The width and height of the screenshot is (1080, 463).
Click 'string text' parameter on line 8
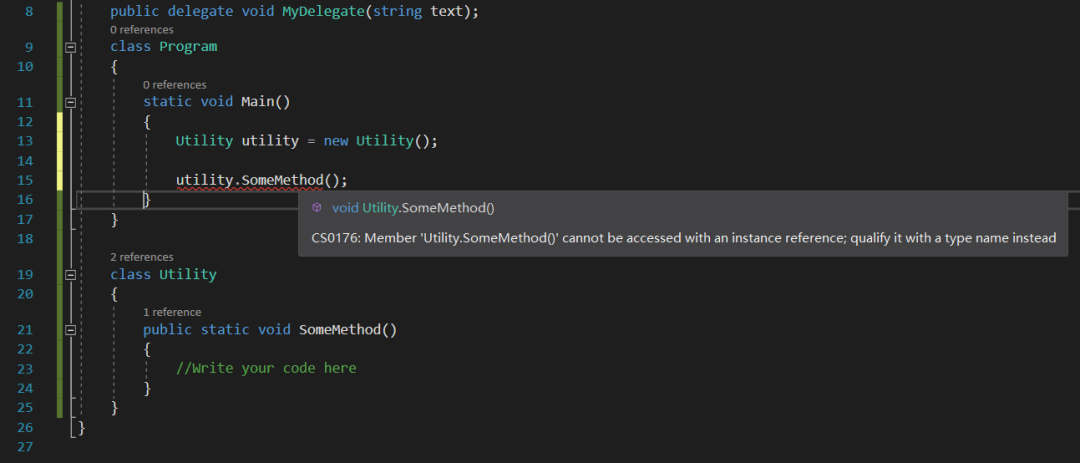coord(419,12)
